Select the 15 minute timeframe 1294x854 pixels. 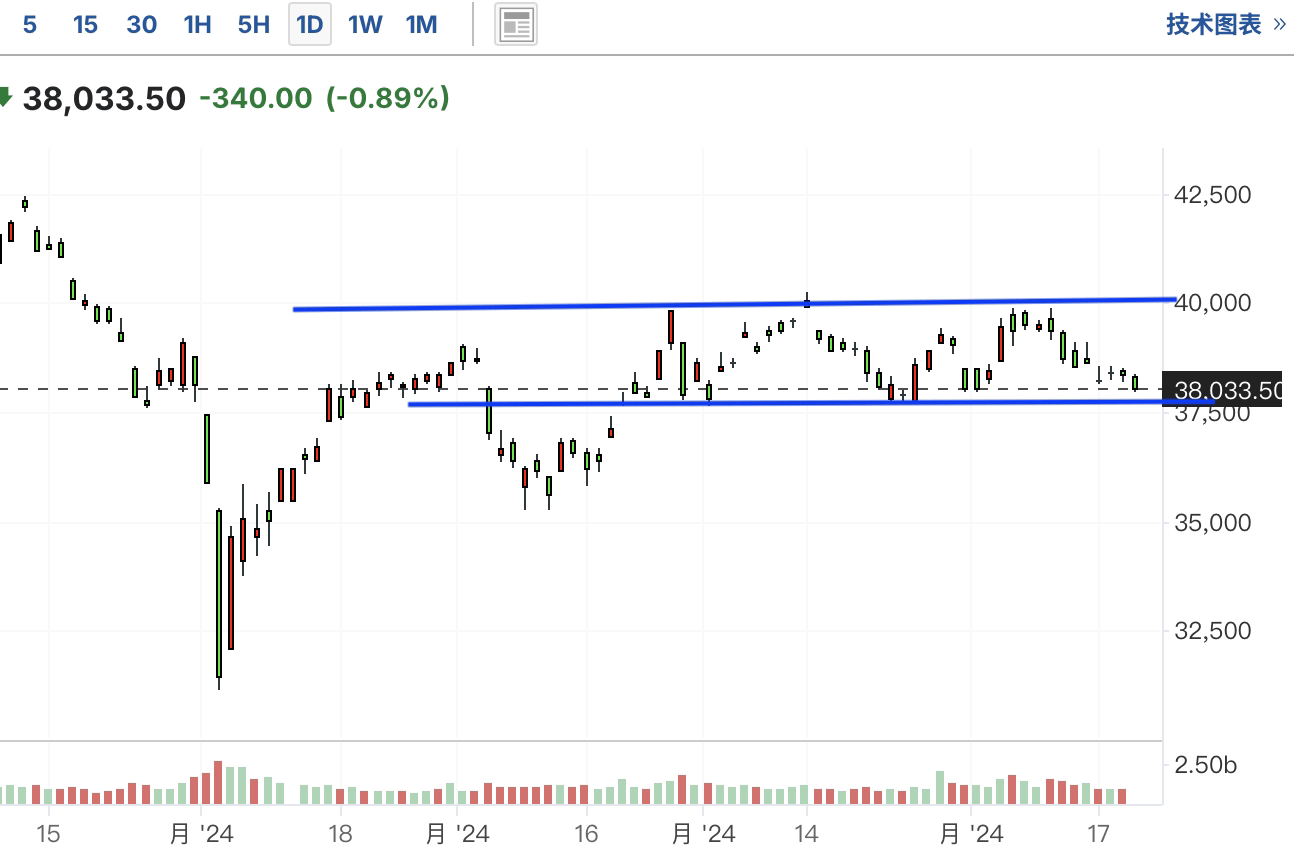[85, 25]
